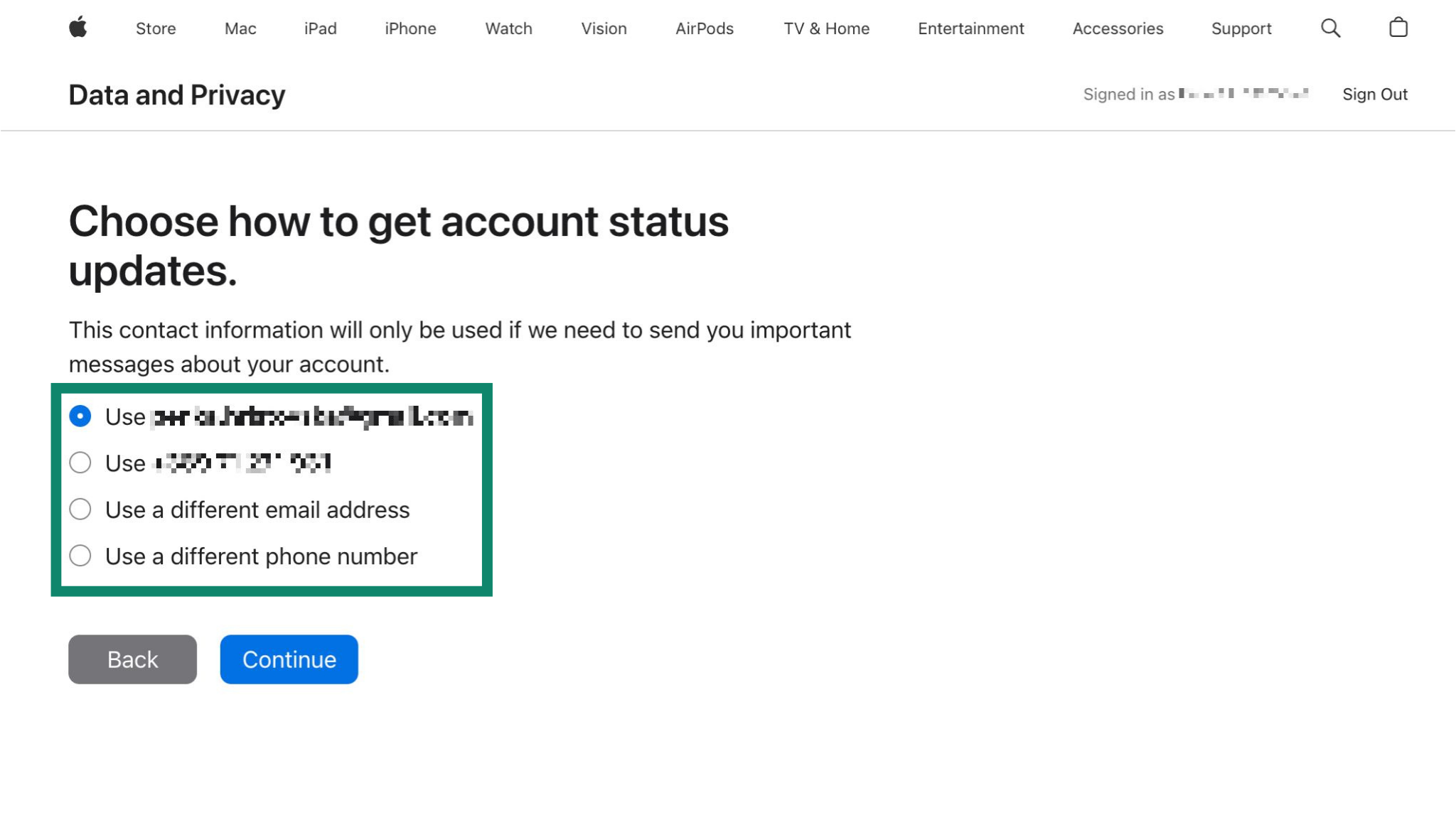Click the Apple logo
The width and height of the screenshot is (1456, 825).
click(79, 28)
